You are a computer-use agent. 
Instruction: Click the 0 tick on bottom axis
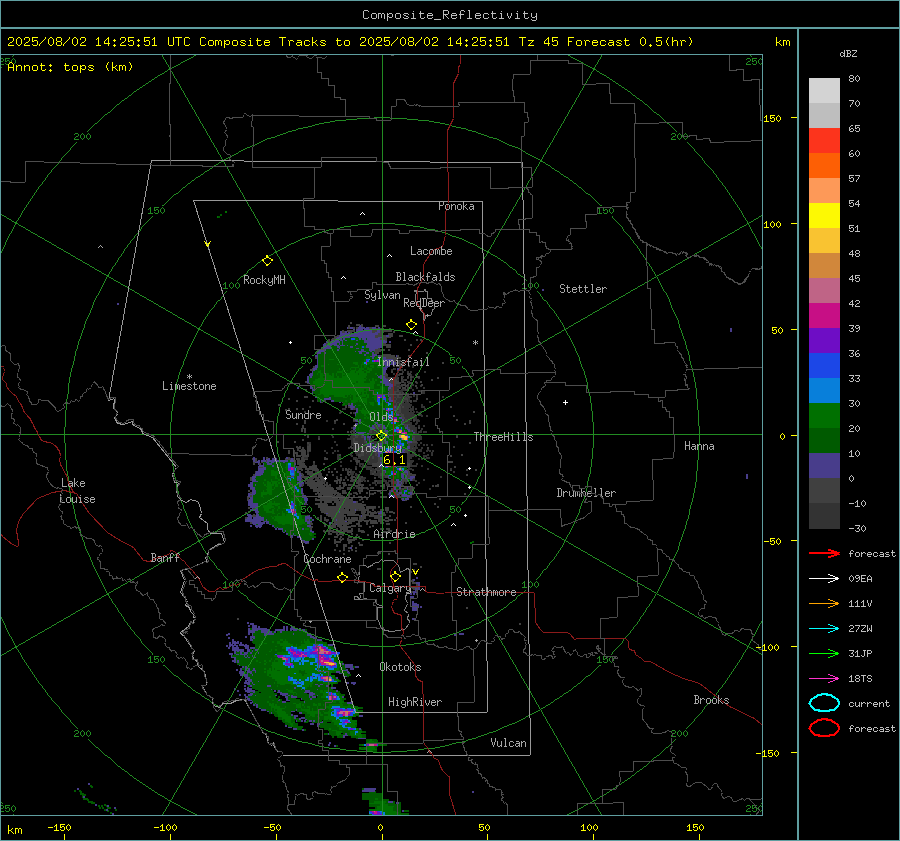[380, 828]
